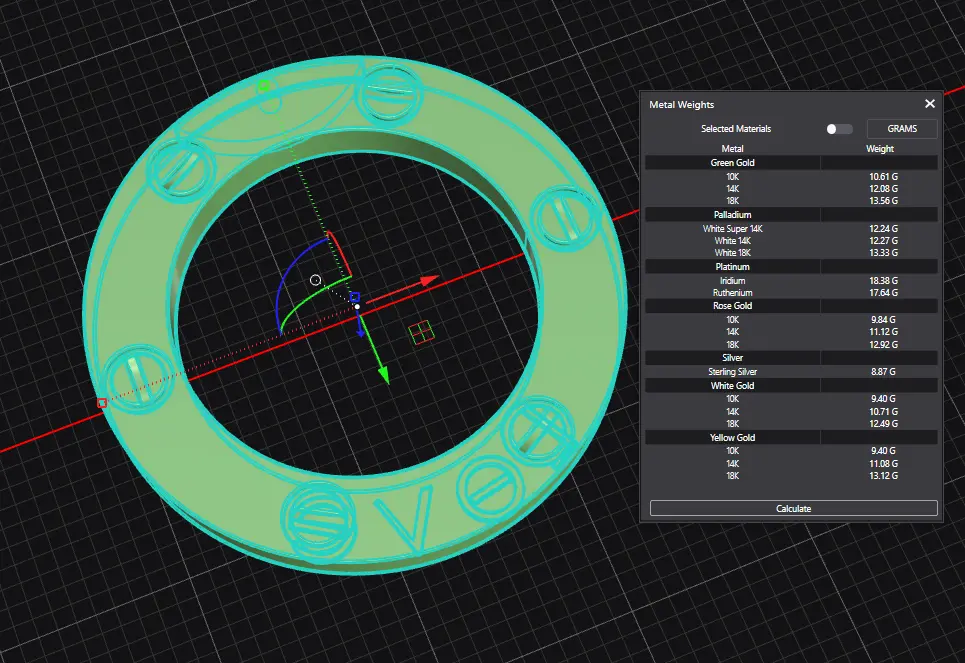Click the small red-green grid square marker
The height and width of the screenshot is (663, 965).
(421, 332)
